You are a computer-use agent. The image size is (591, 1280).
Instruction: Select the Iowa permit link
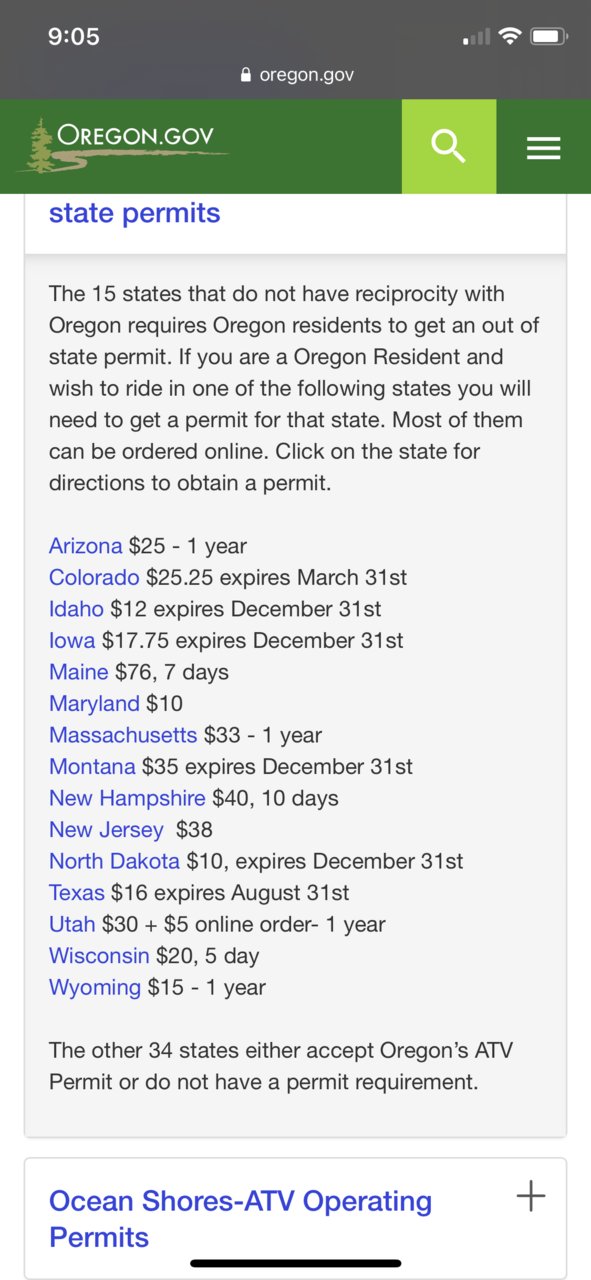(x=72, y=640)
